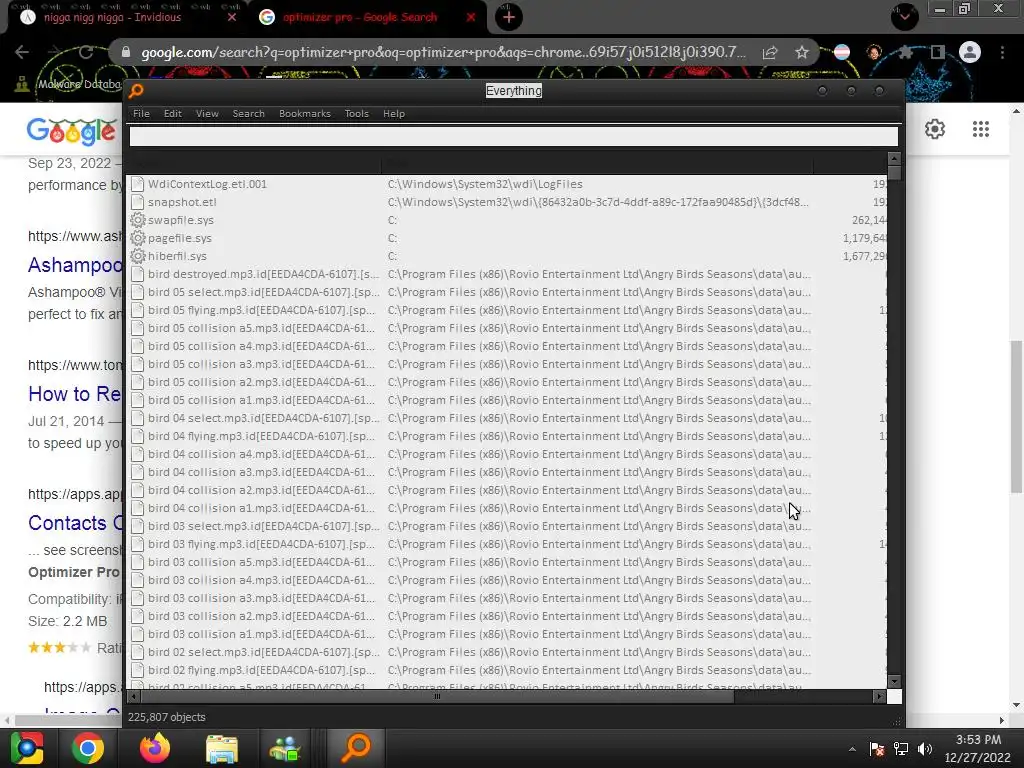1024x768 pixels.
Task: Open the View menu in Everything
Action: coord(207,114)
